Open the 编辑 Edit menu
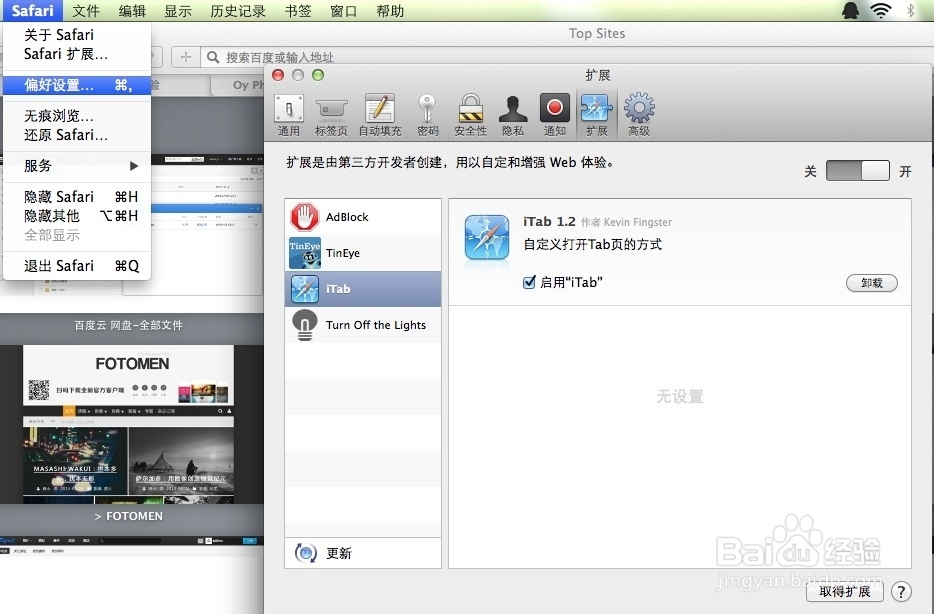This screenshot has height=614, width=934. 132,11
